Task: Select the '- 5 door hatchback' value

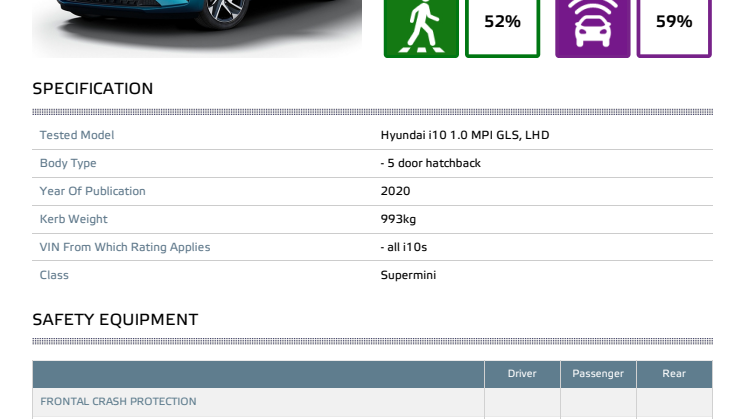Action: [x=431, y=163]
